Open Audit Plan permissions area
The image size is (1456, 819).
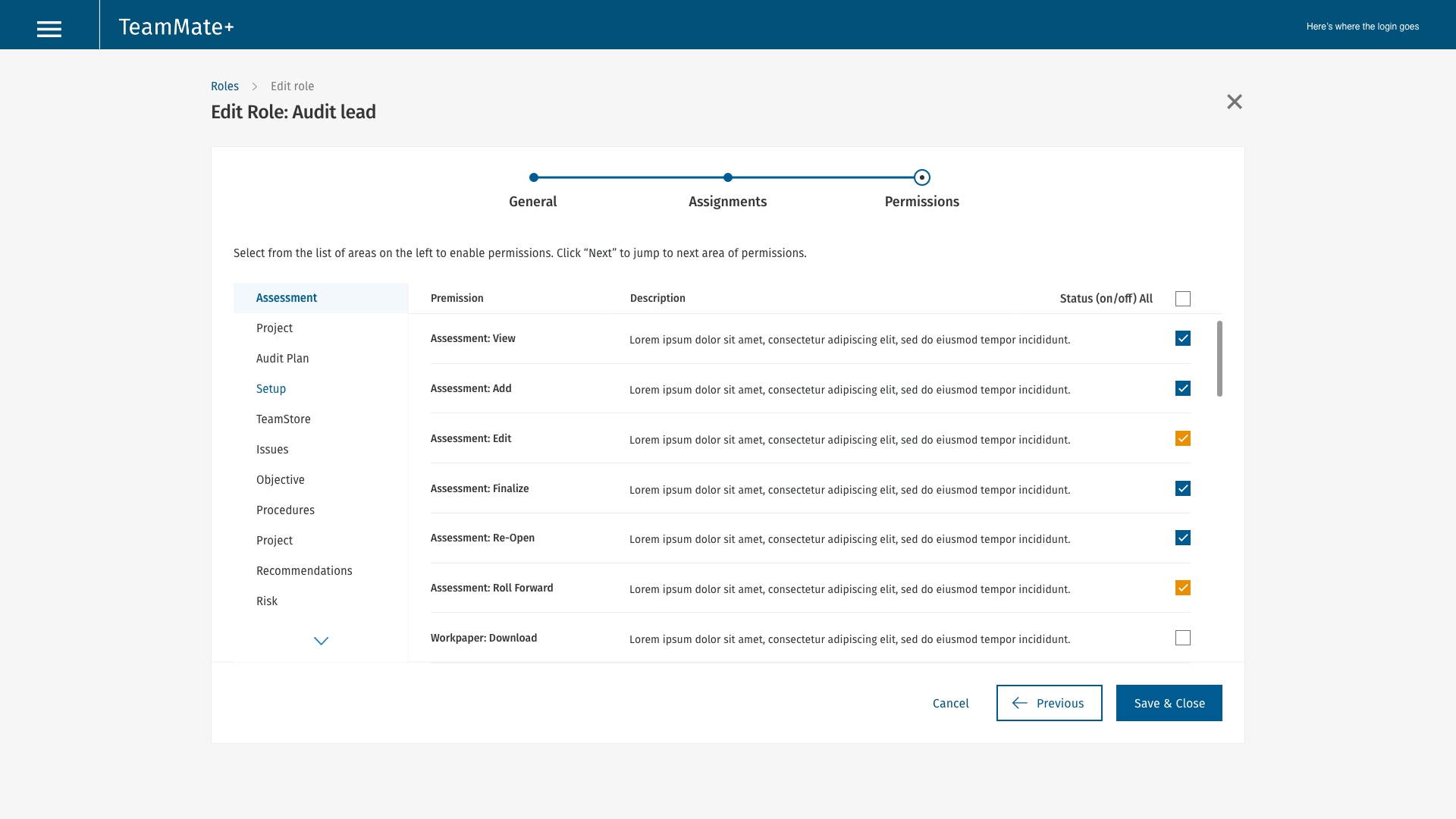(282, 359)
